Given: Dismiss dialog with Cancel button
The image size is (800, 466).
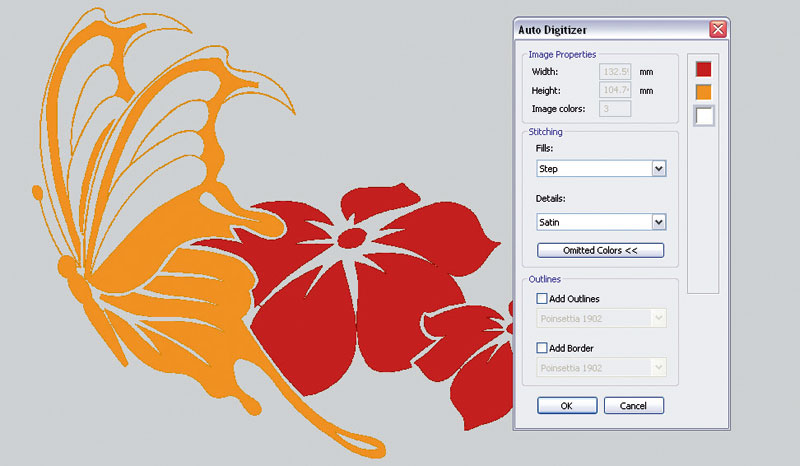Looking at the screenshot, I should click(634, 406).
